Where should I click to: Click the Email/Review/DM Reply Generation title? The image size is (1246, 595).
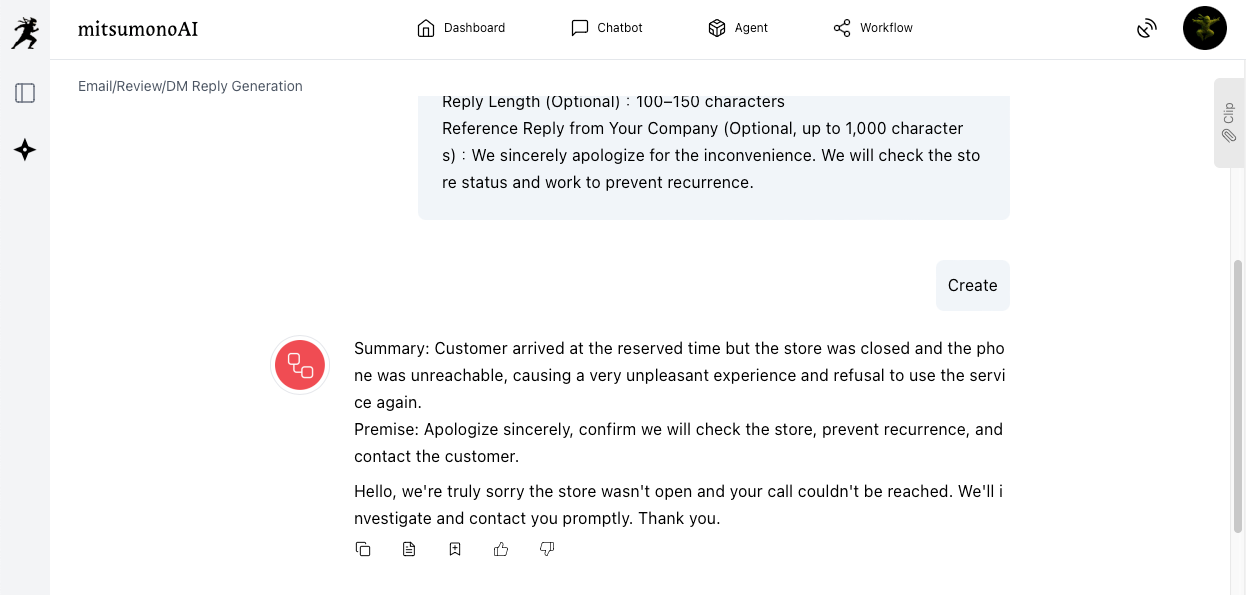click(x=190, y=86)
